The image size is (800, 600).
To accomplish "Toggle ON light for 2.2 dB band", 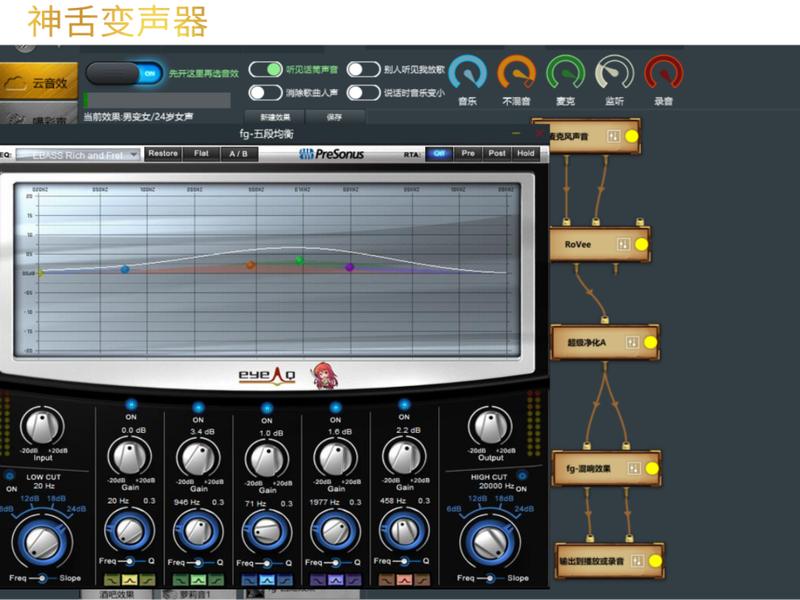I will (x=404, y=405).
